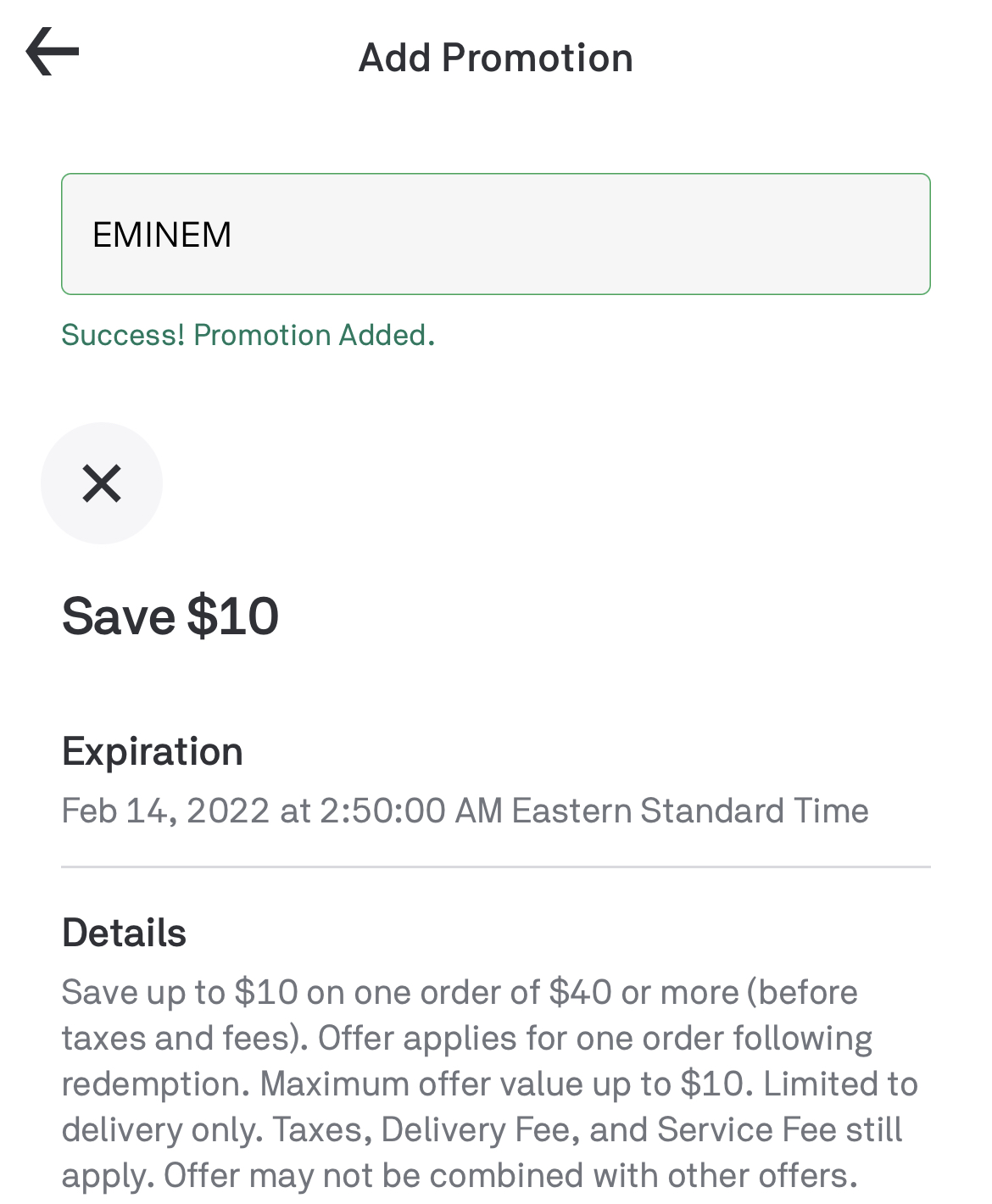992x1204 pixels.
Task: Go back using the left arrow
Action: click(x=53, y=51)
